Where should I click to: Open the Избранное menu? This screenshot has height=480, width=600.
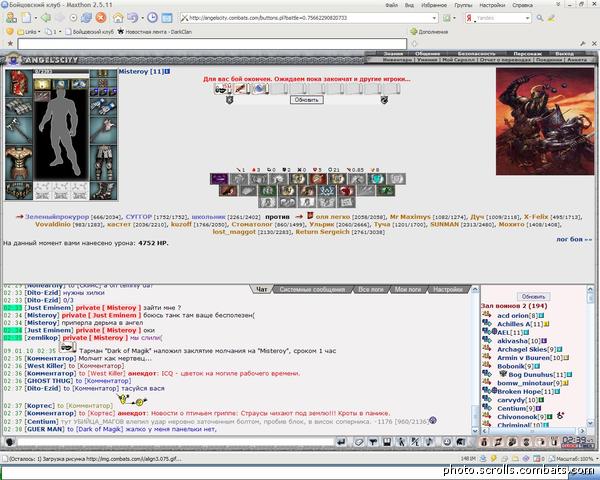[x=434, y=5]
